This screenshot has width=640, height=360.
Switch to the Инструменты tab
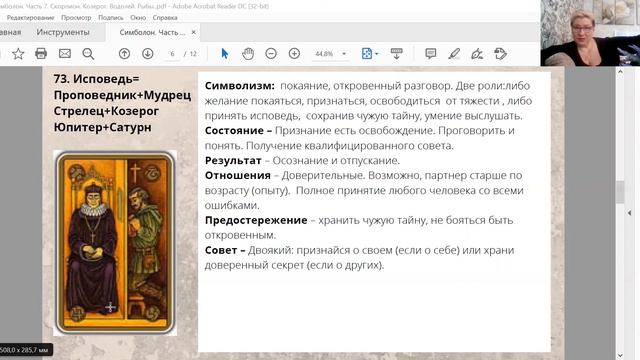click(x=63, y=32)
